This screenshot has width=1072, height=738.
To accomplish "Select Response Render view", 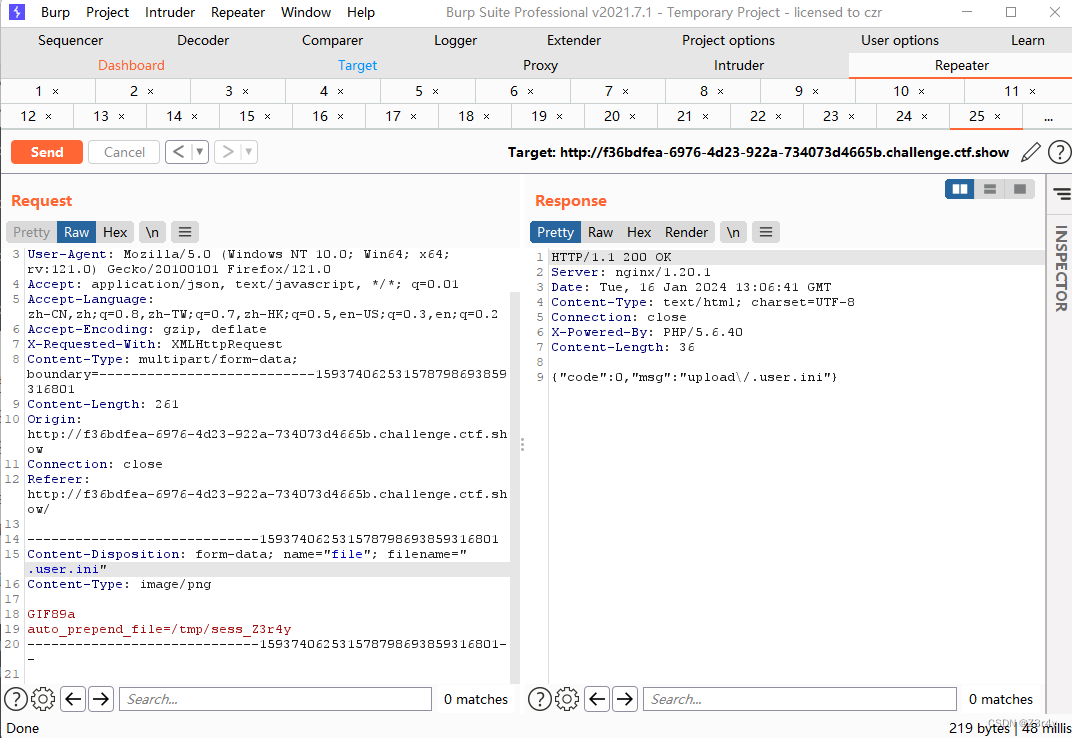I will tap(686, 232).
